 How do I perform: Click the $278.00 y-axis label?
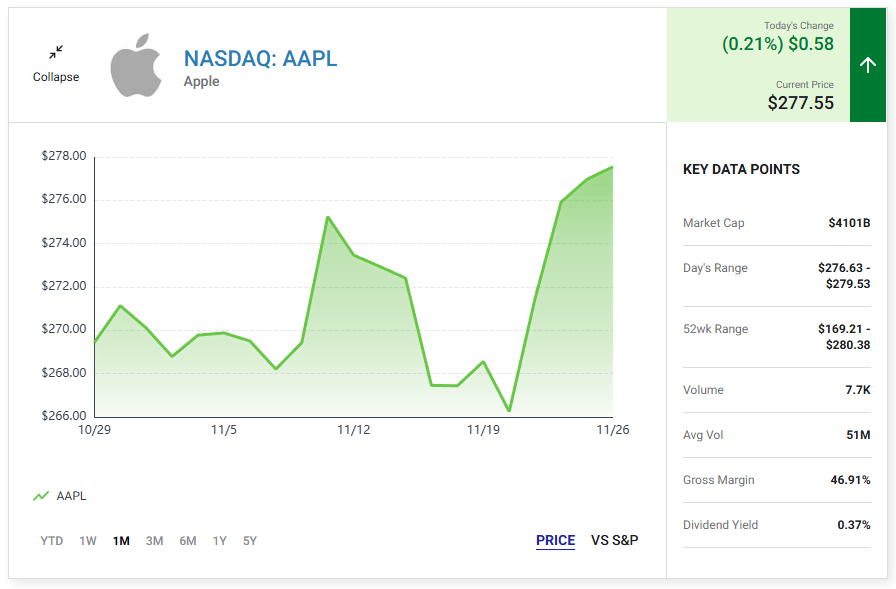coord(64,156)
